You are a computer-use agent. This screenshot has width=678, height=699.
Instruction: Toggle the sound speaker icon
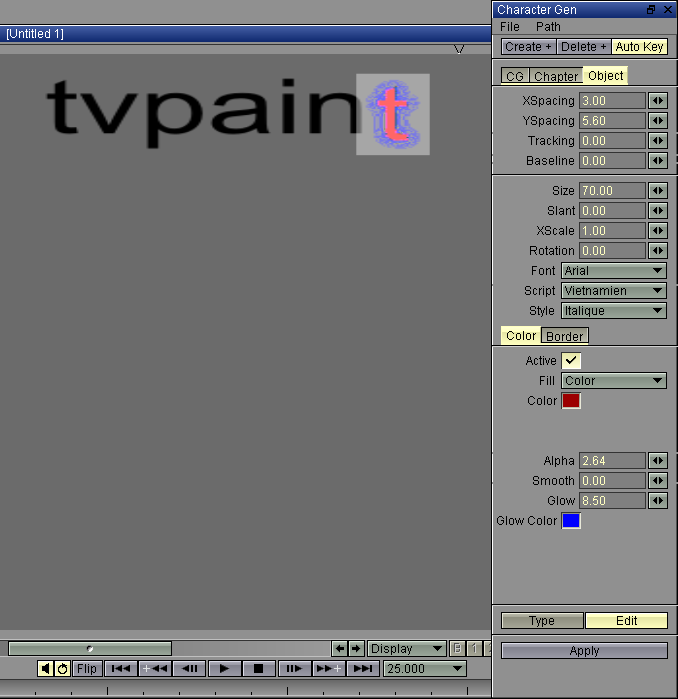pyautogui.click(x=45, y=669)
